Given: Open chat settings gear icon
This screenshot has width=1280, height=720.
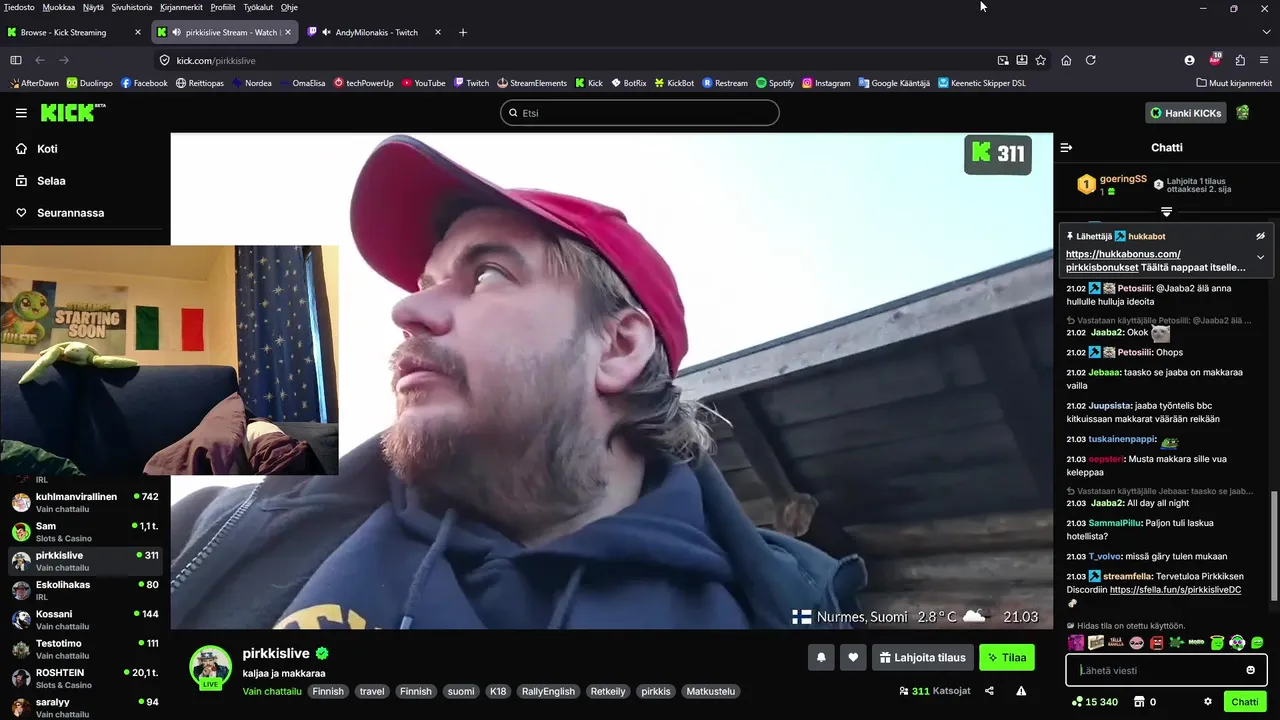Looking at the screenshot, I should (x=1208, y=702).
